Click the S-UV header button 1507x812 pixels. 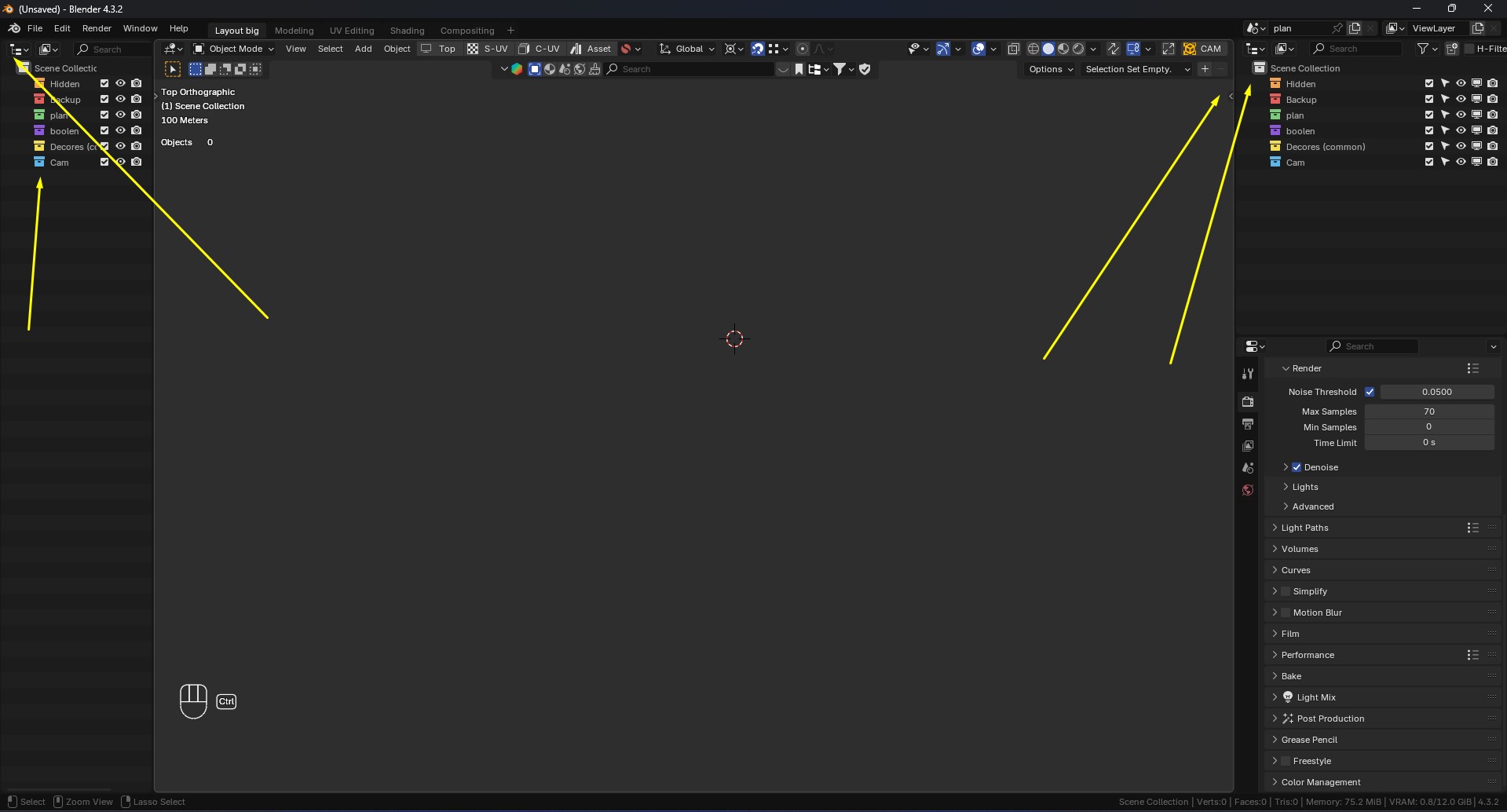[x=488, y=49]
